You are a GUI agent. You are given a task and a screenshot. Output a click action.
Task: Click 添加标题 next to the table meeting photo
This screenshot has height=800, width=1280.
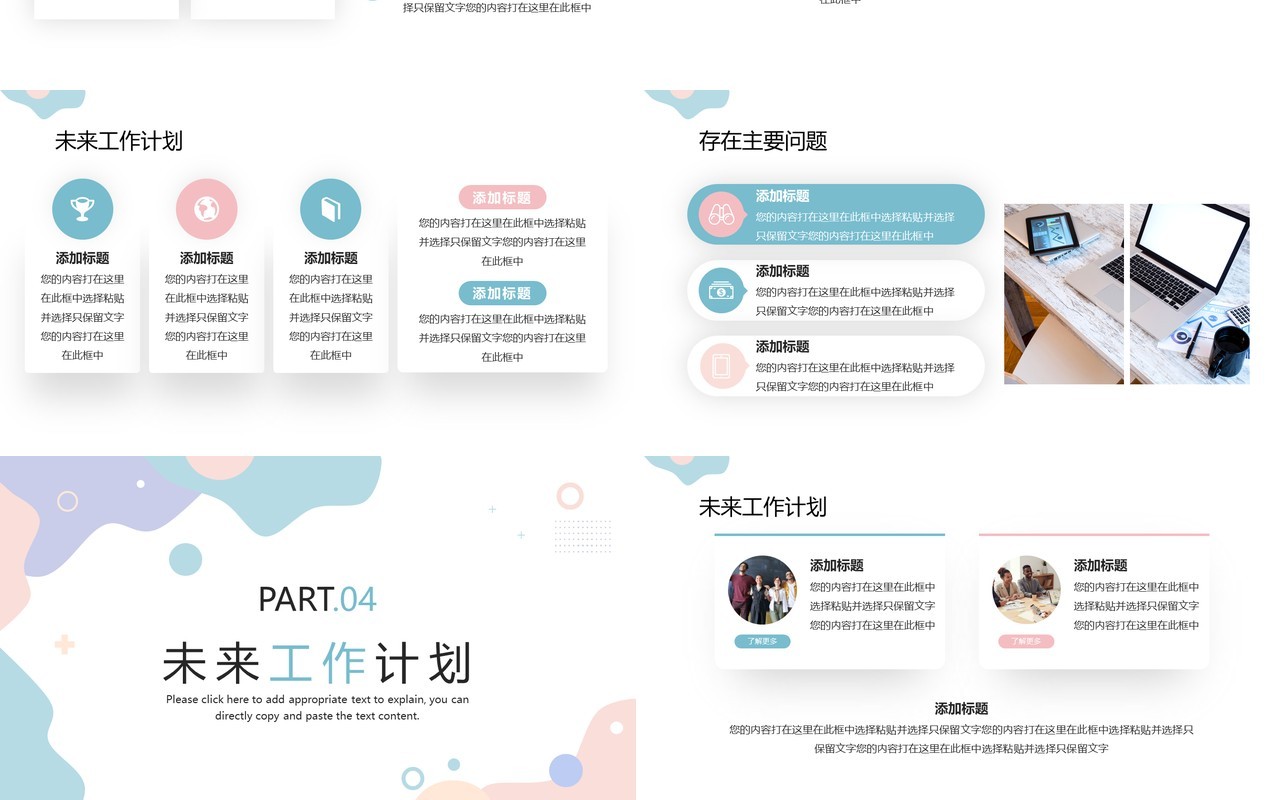(x=1100, y=565)
